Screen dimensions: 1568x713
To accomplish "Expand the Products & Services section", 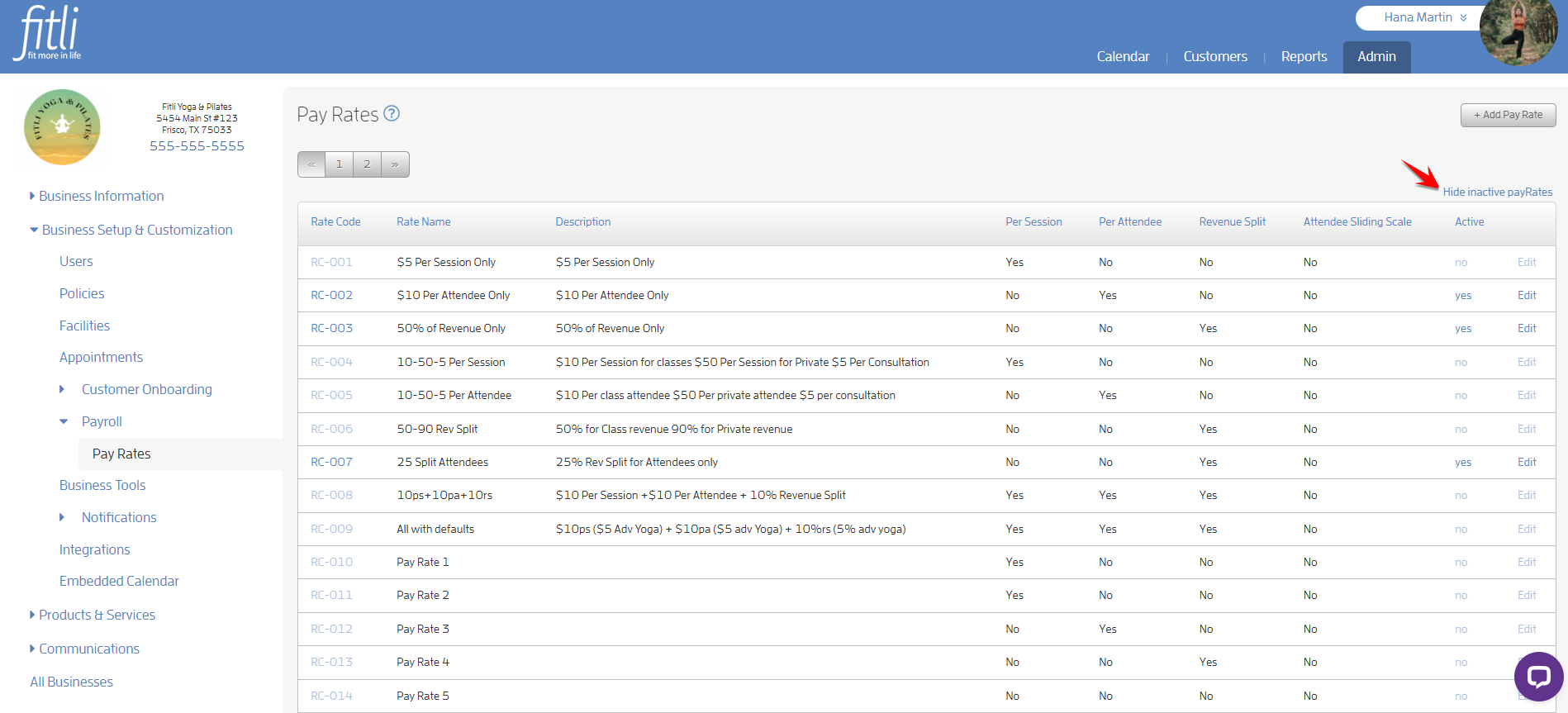I will 92,615.
